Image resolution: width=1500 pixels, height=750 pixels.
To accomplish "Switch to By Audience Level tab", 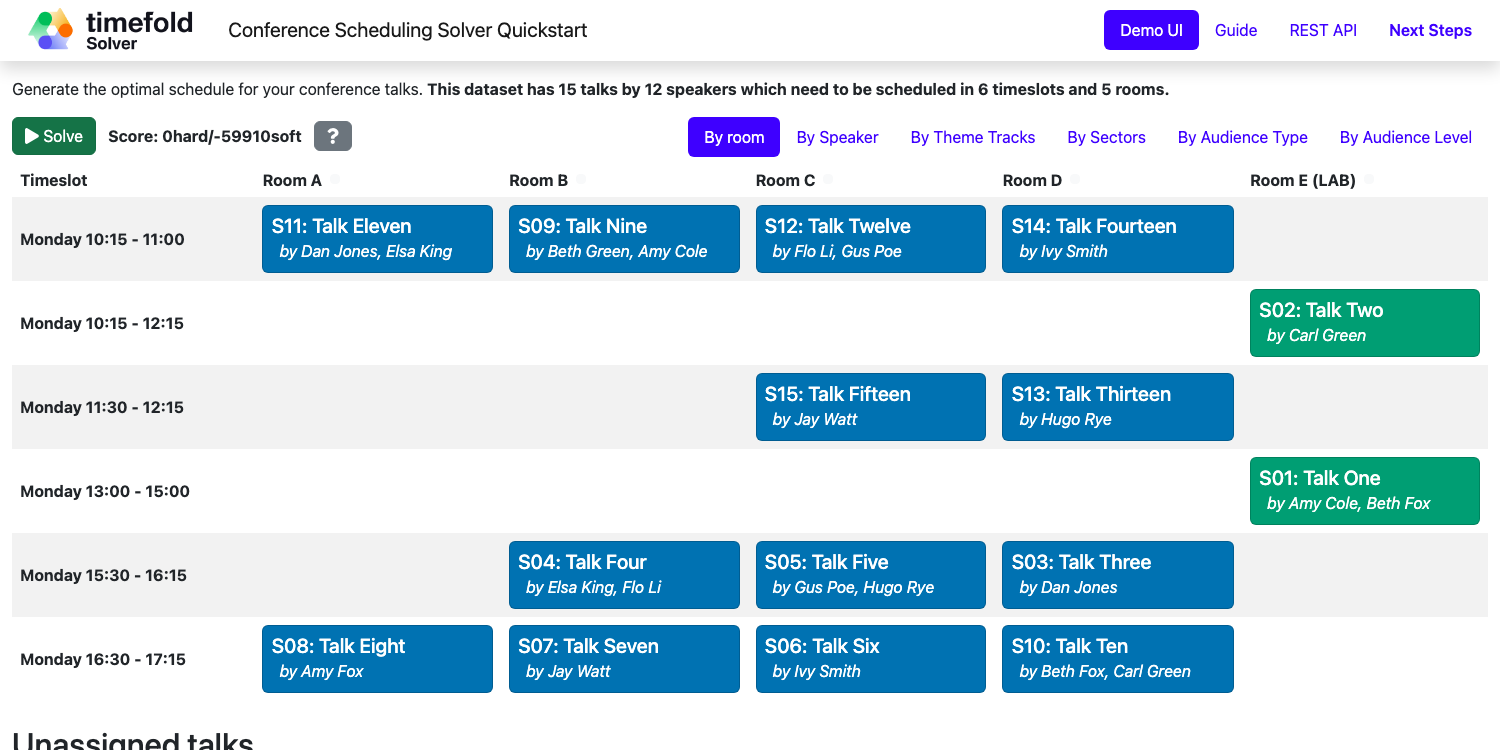I will tap(1405, 137).
